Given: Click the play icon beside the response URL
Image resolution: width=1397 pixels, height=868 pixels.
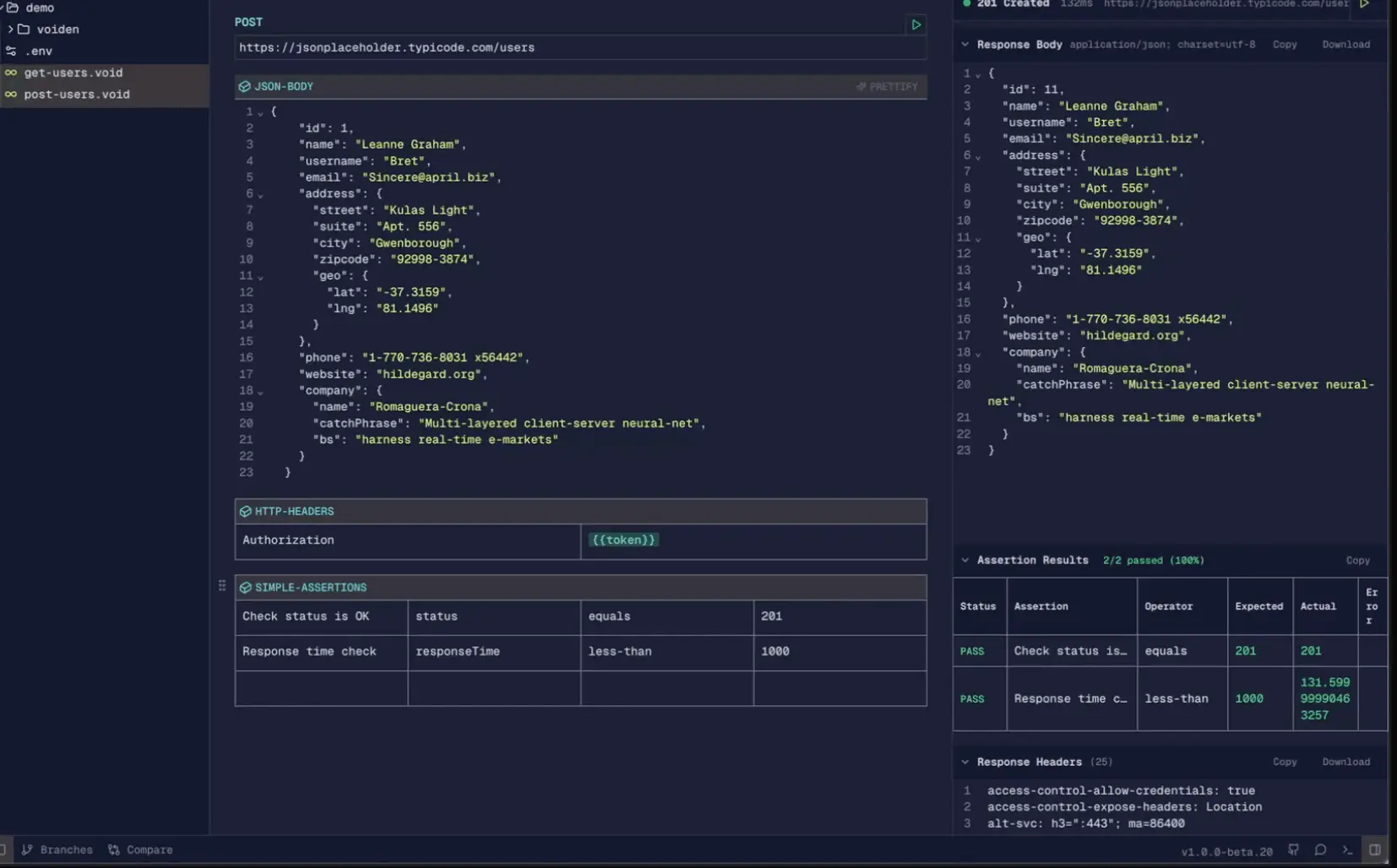Looking at the screenshot, I should pos(1364,4).
